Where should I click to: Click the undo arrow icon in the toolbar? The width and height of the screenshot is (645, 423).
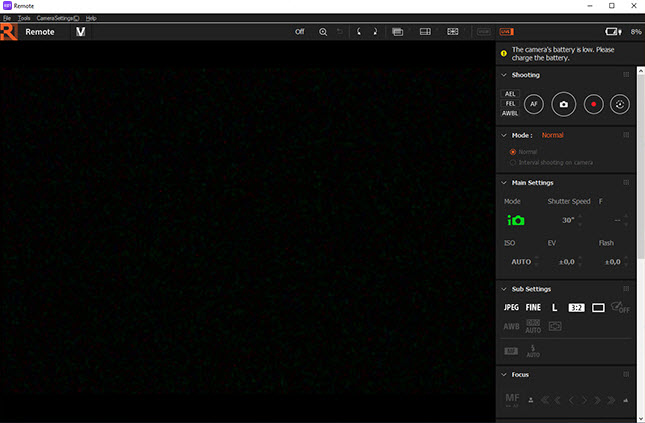click(339, 32)
